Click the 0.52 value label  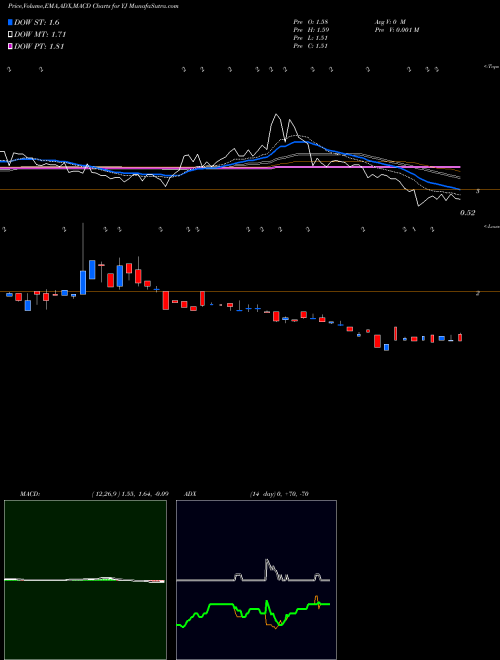coord(467,213)
